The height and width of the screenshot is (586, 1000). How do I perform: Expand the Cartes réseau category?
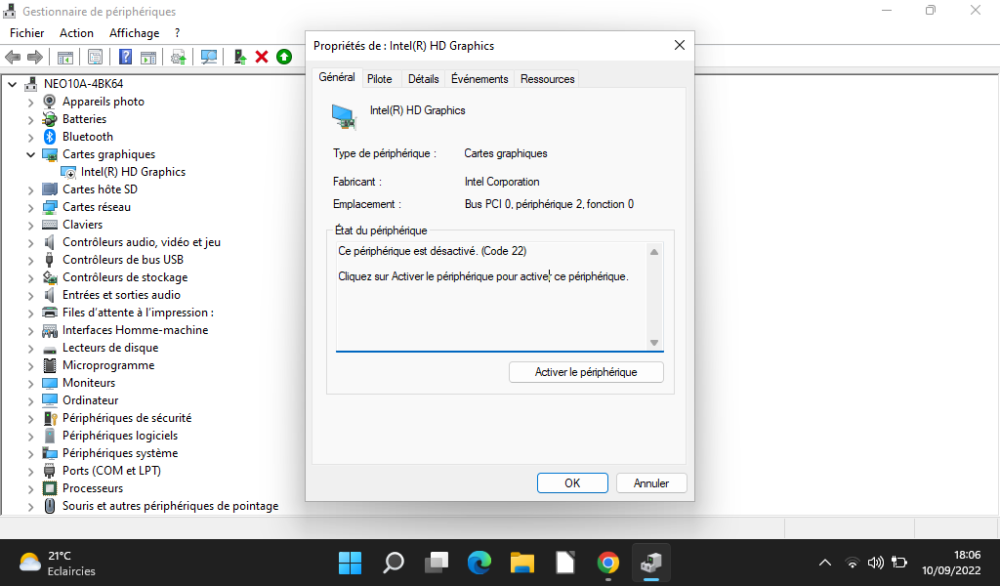click(31, 207)
